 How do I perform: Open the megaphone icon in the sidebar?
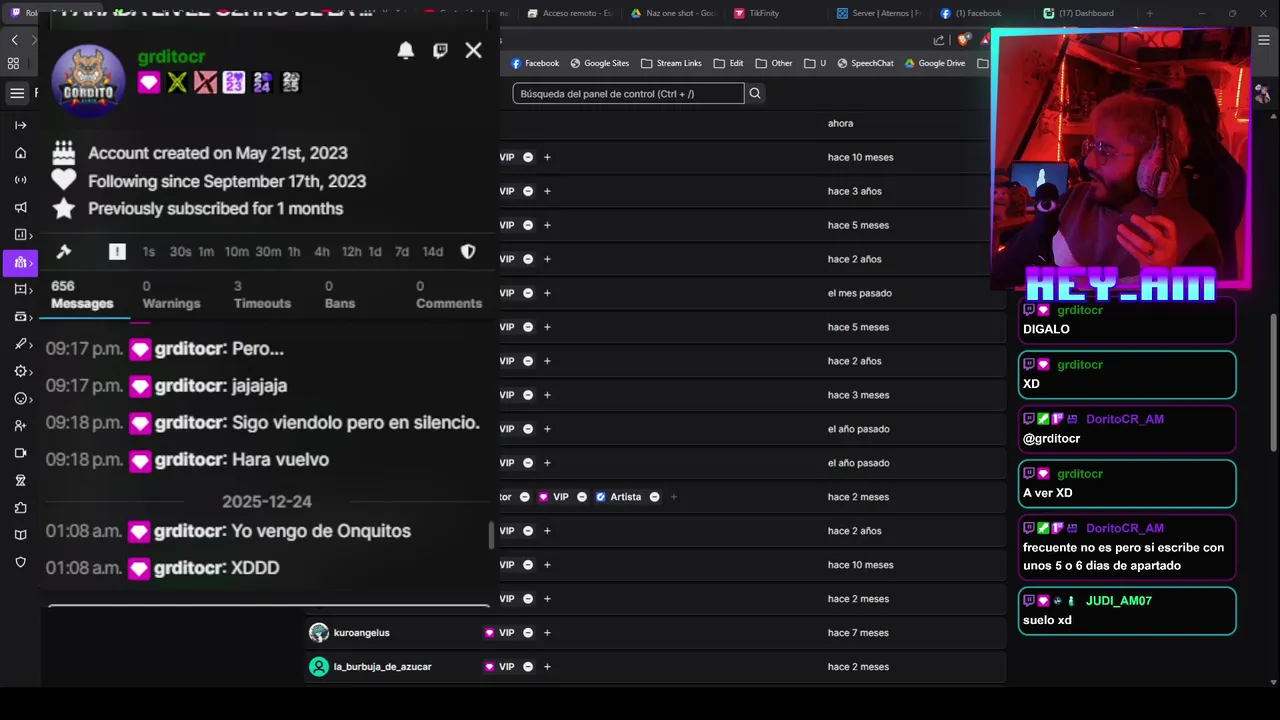(20, 208)
